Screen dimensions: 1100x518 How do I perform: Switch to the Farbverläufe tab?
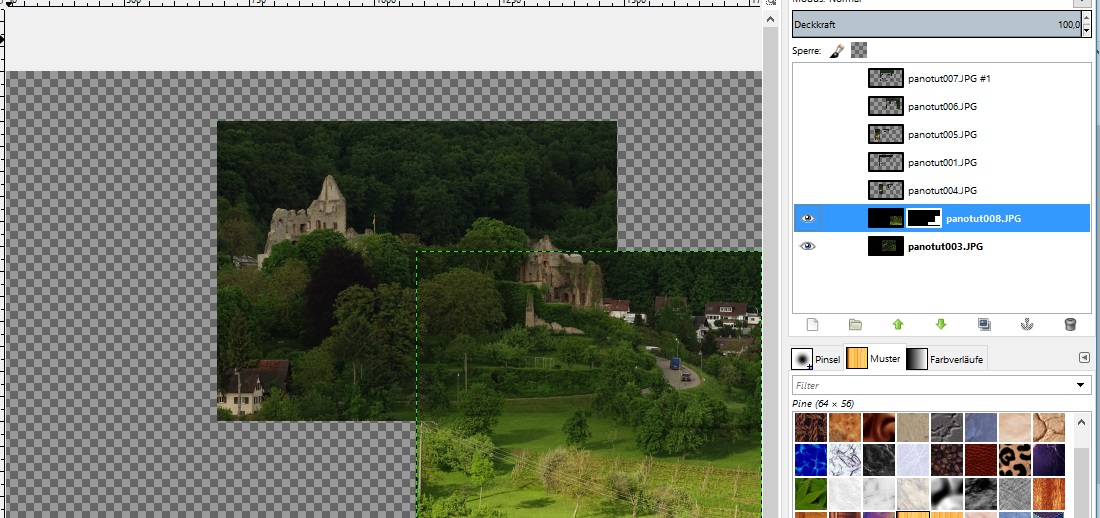[x=946, y=358]
